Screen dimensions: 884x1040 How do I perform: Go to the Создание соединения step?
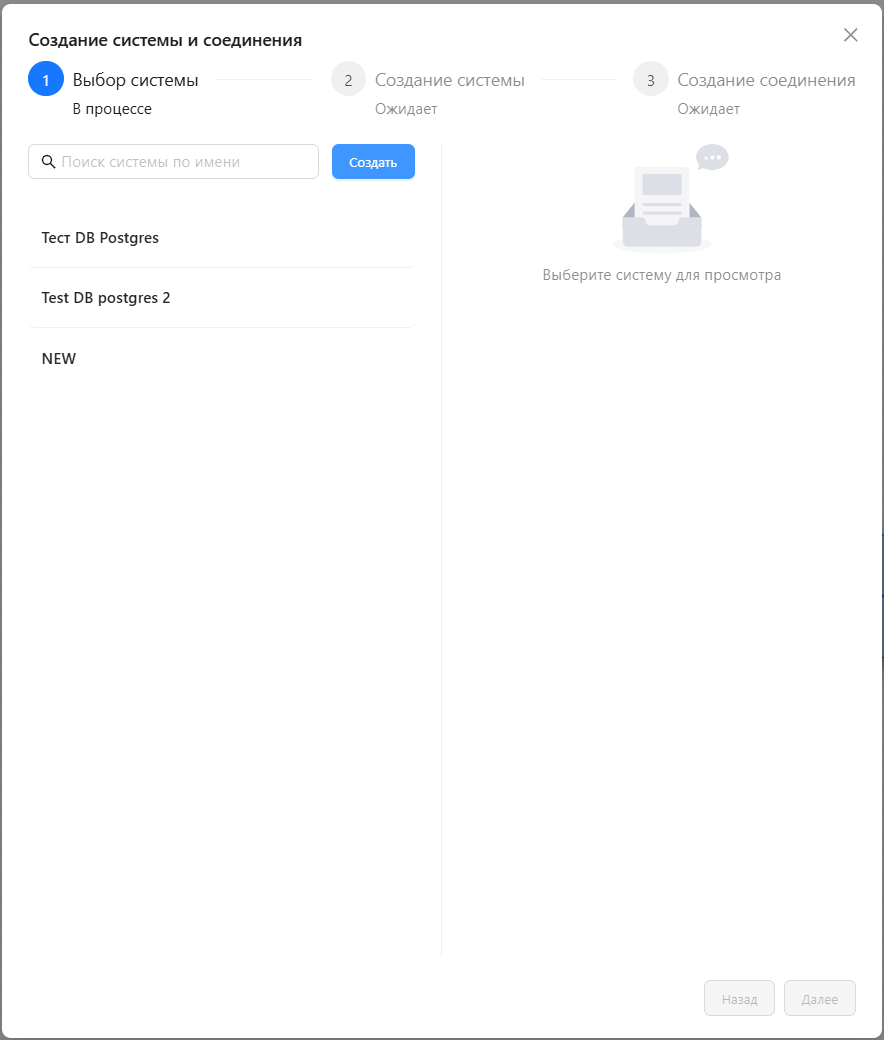click(766, 80)
